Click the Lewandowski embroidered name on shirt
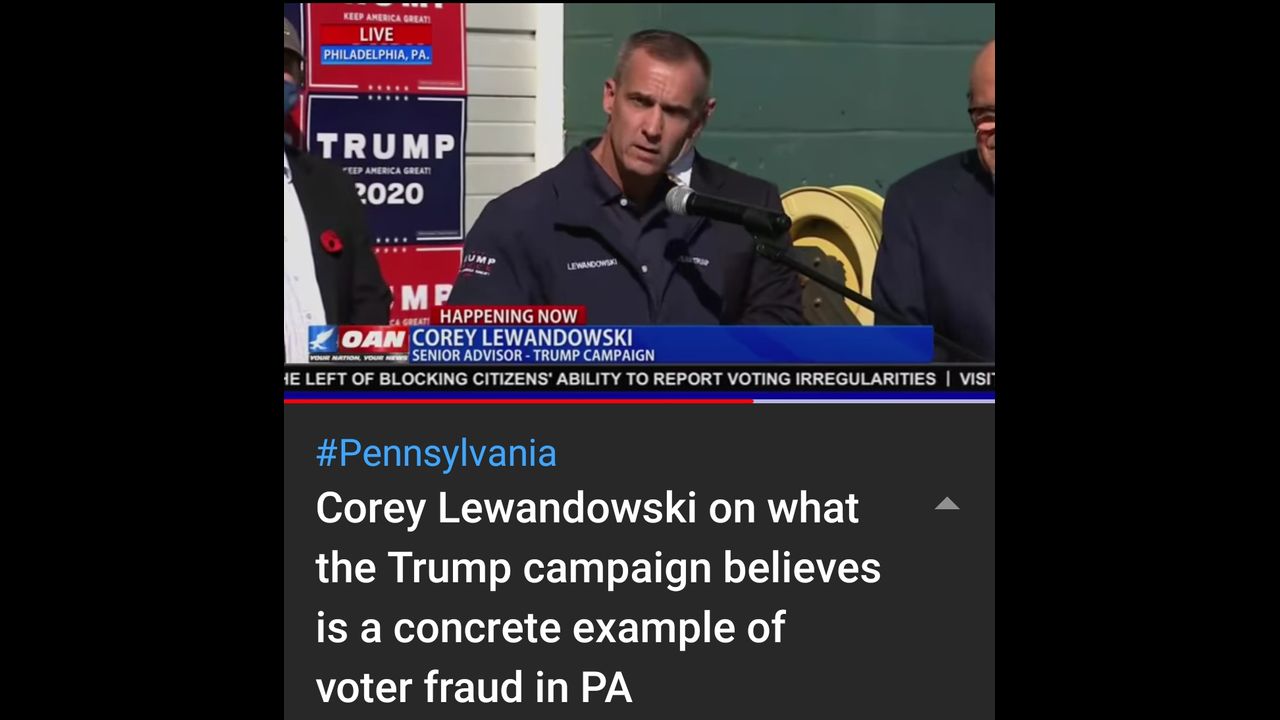Image resolution: width=1280 pixels, height=720 pixels. [x=591, y=264]
